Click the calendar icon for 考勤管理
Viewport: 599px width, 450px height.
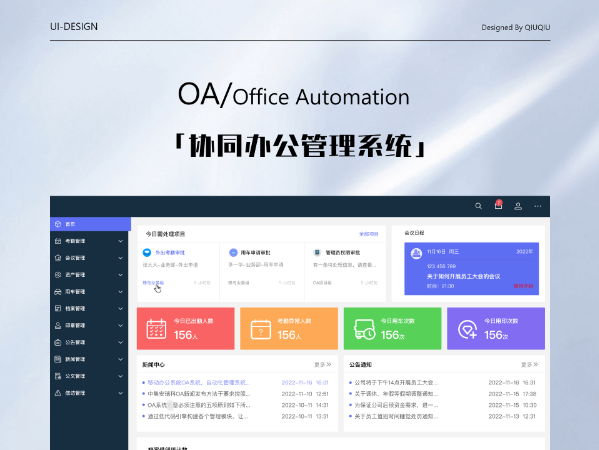58,241
